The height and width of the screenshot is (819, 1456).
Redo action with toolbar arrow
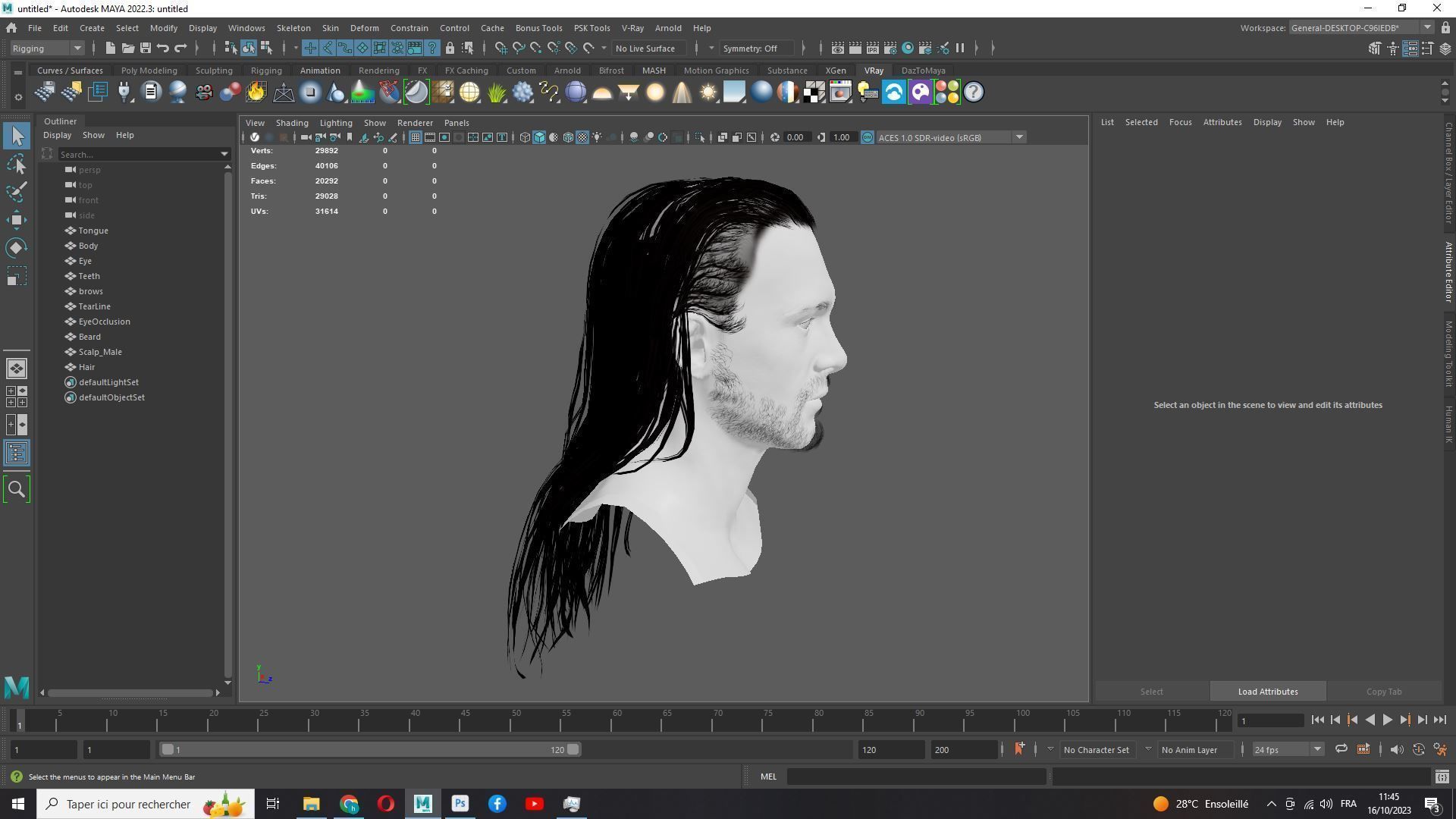[180, 49]
